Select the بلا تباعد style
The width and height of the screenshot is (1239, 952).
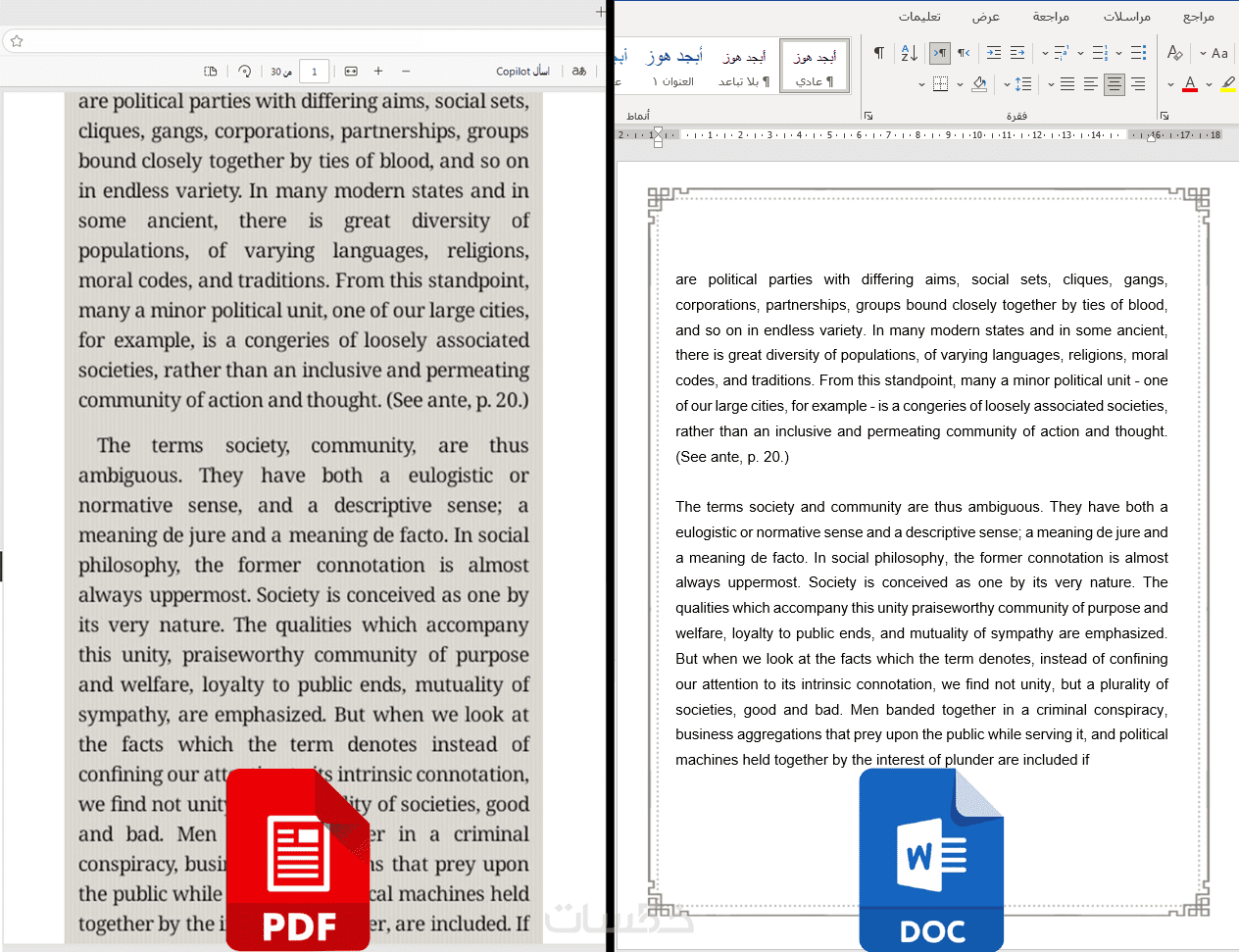[x=744, y=67]
